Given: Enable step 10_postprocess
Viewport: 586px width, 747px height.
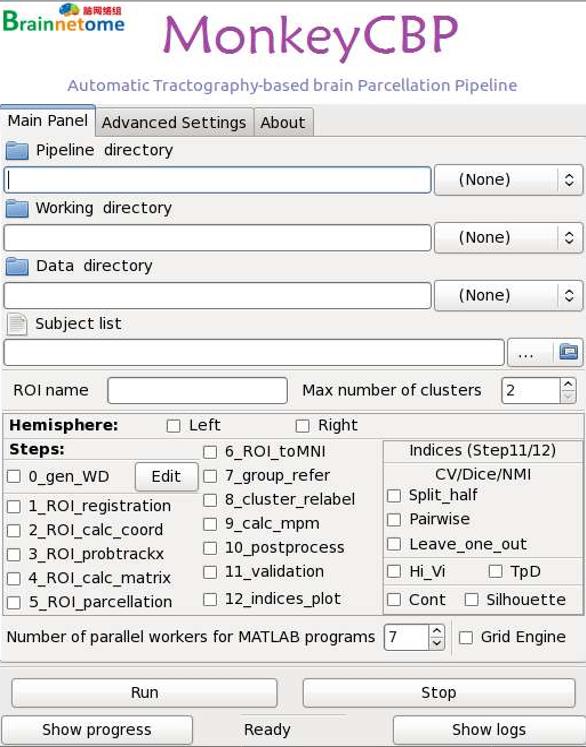Looking at the screenshot, I should tap(210, 548).
